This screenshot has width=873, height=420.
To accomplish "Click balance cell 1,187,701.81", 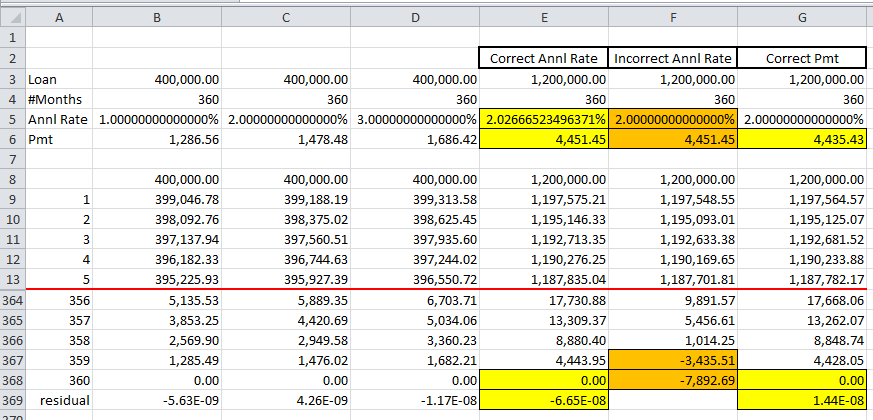I will click(x=673, y=280).
